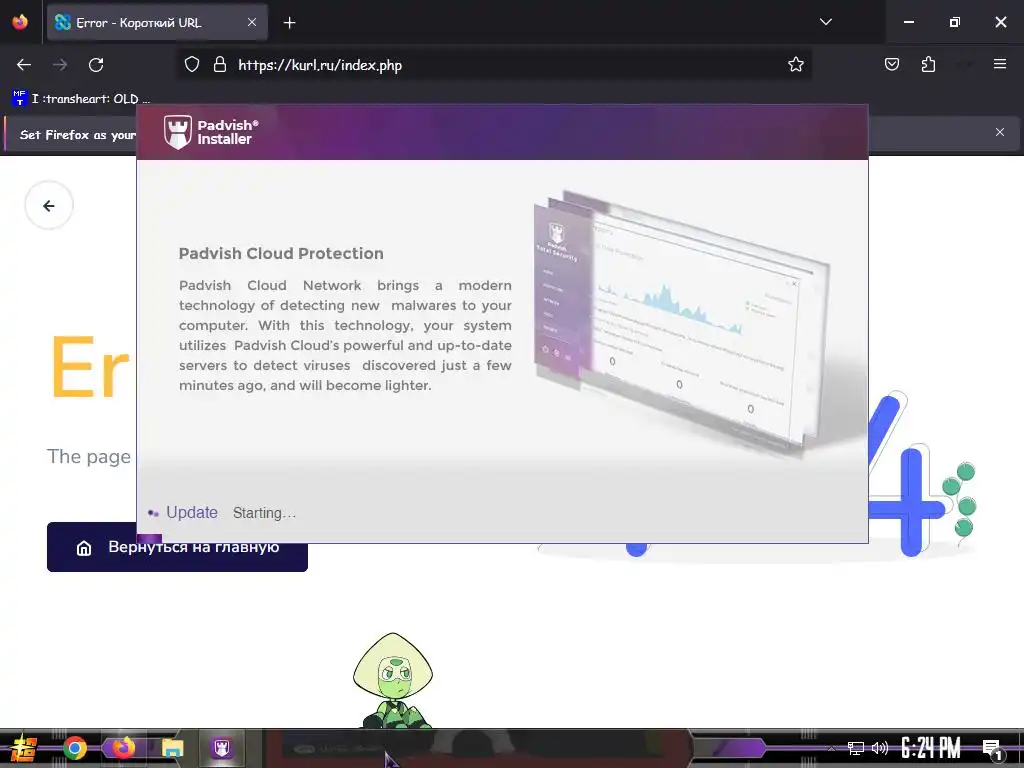This screenshot has width=1024, height=768.
Task: Click the Padvish dashboard preview image
Action: 682,323
